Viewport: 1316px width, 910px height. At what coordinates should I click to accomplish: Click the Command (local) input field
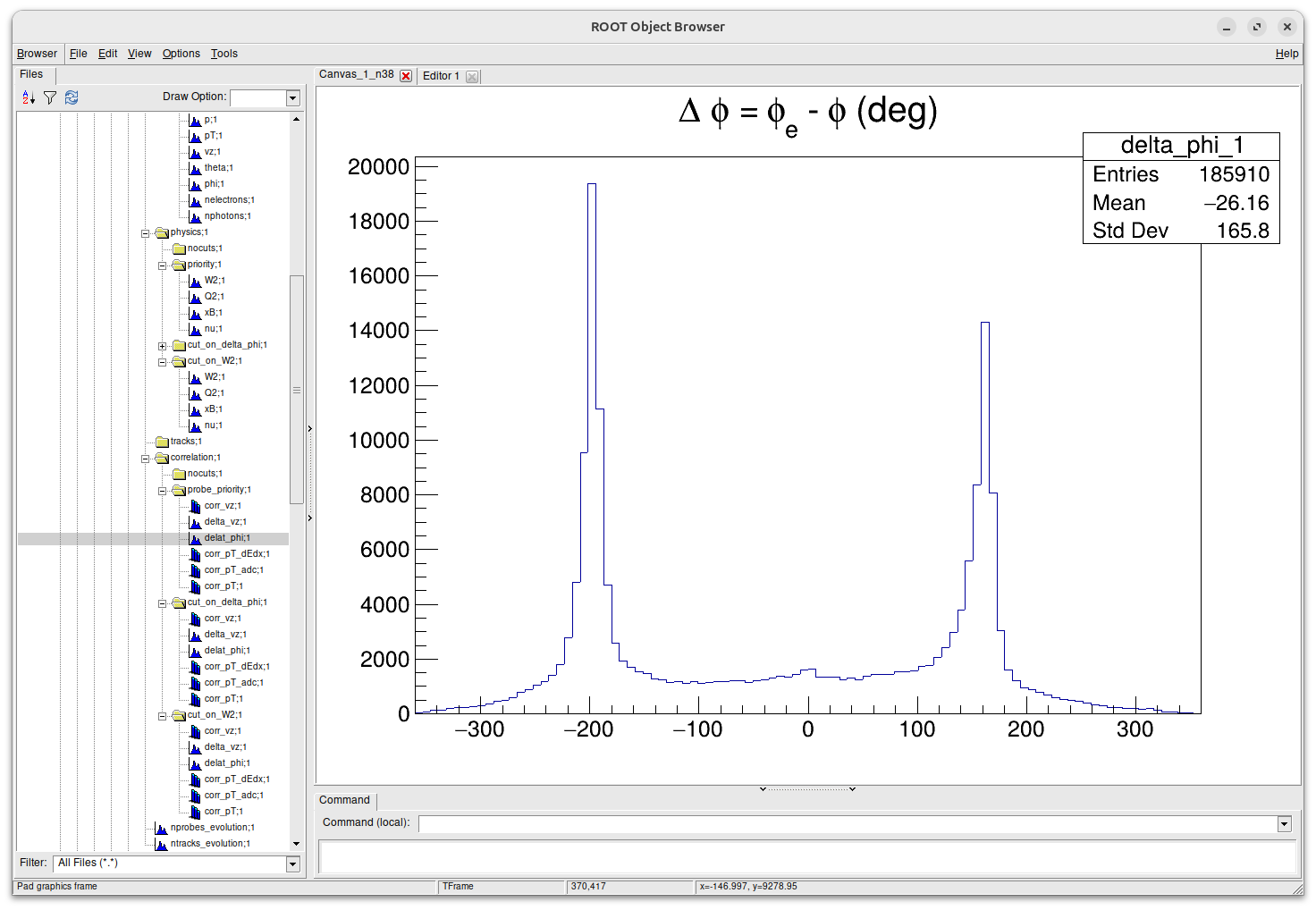[x=848, y=824]
